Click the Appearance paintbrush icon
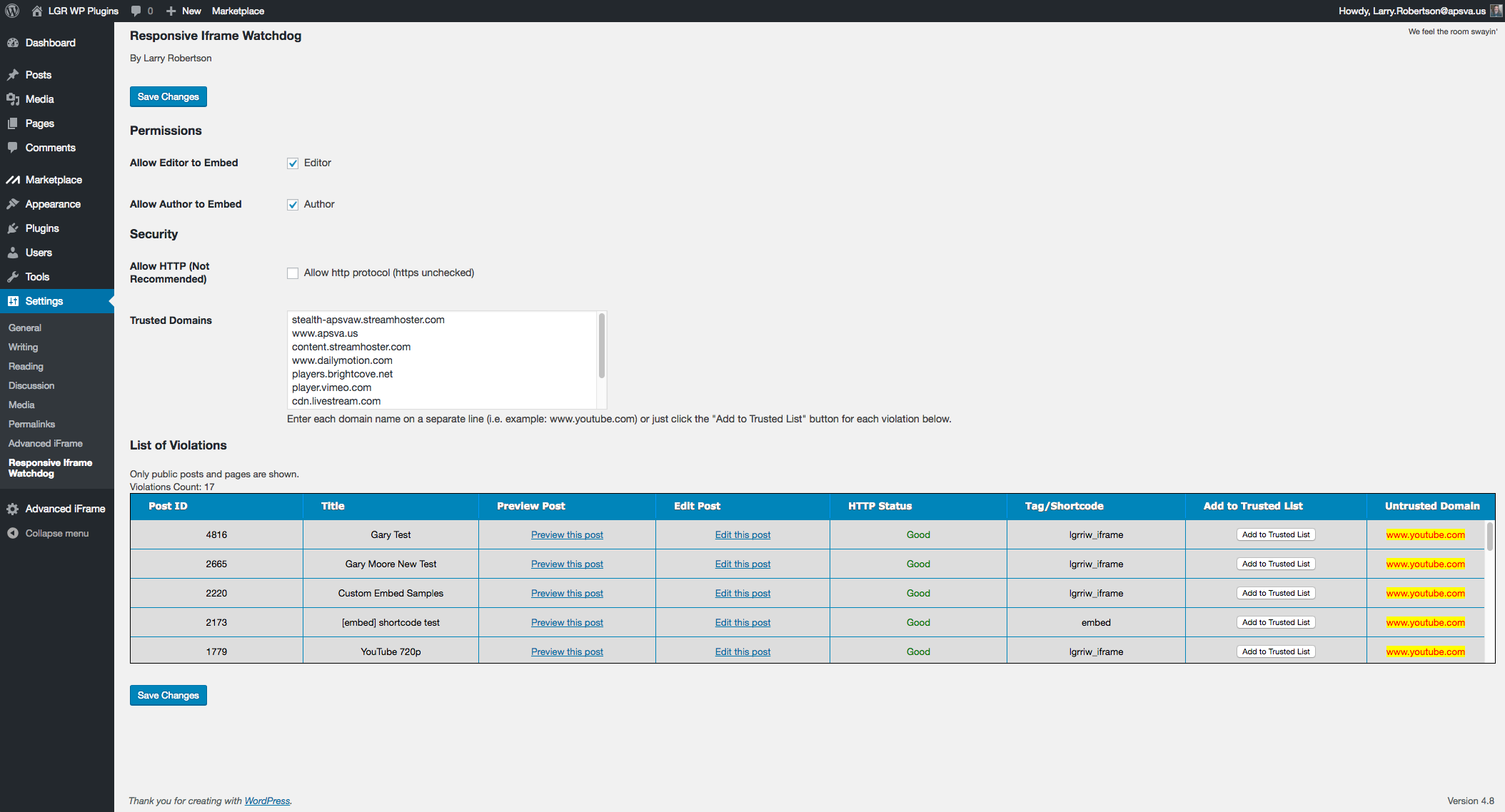Image resolution: width=1505 pixels, height=812 pixels. coord(13,204)
